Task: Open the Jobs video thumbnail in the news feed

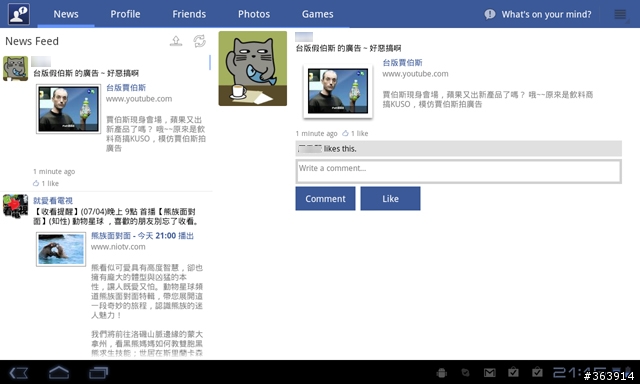Action: click(68, 109)
